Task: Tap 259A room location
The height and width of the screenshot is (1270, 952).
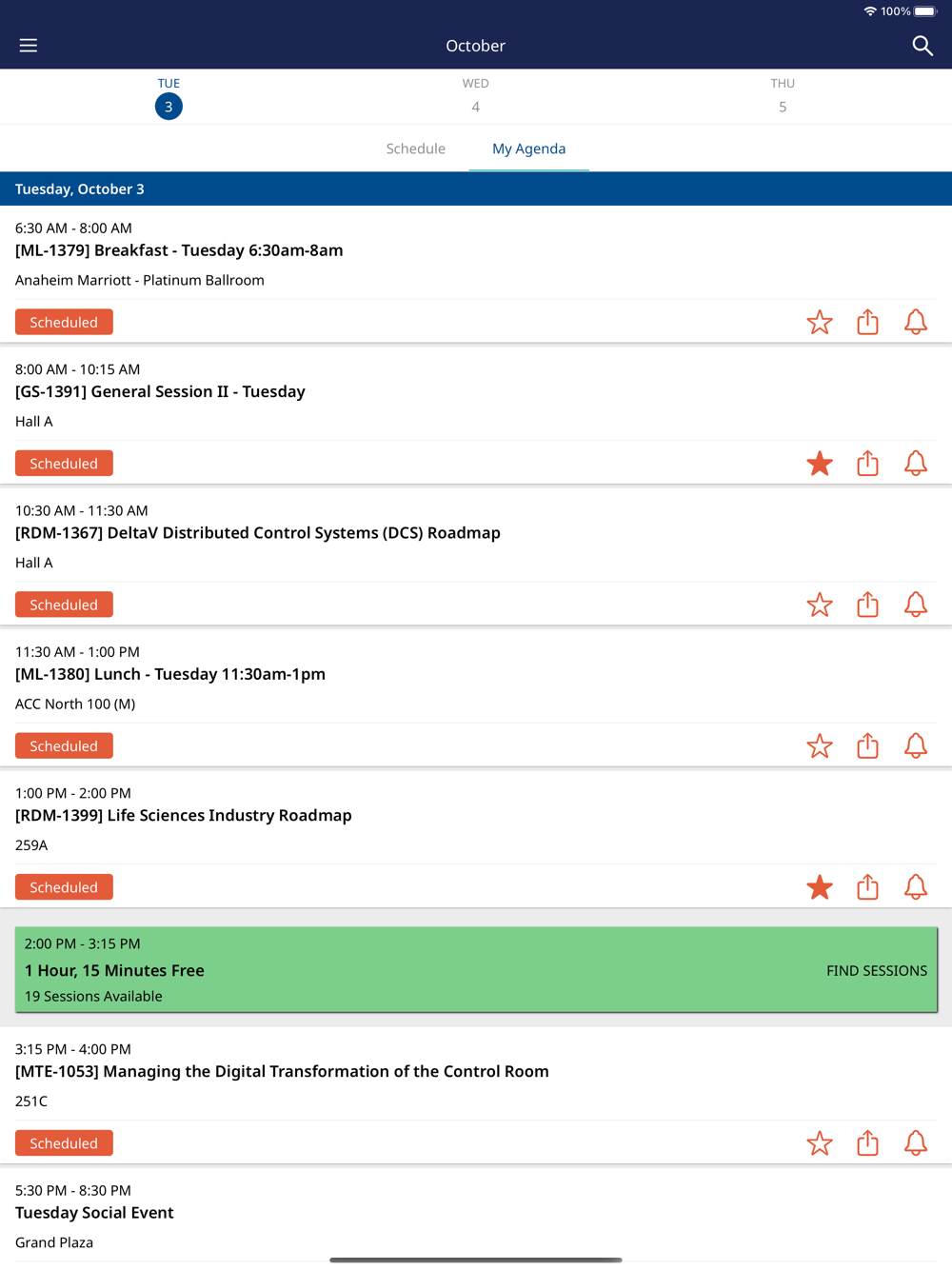Action: coord(31,845)
